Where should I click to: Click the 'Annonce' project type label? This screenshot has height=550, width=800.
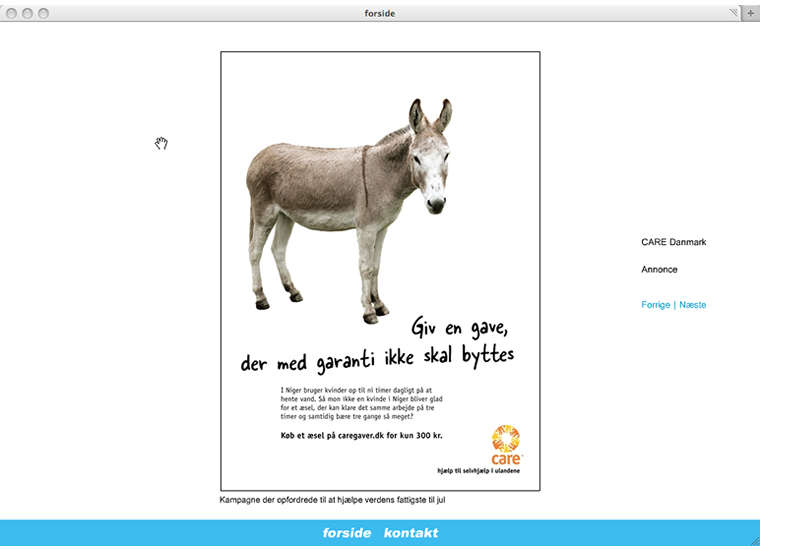pos(659,269)
